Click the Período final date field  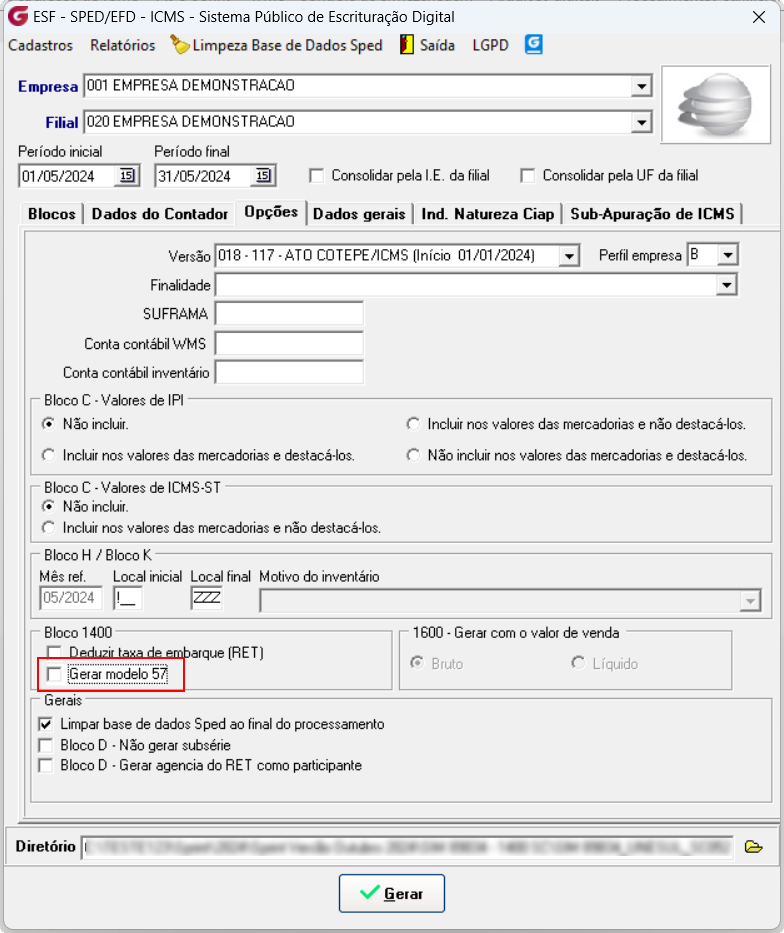click(203, 176)
